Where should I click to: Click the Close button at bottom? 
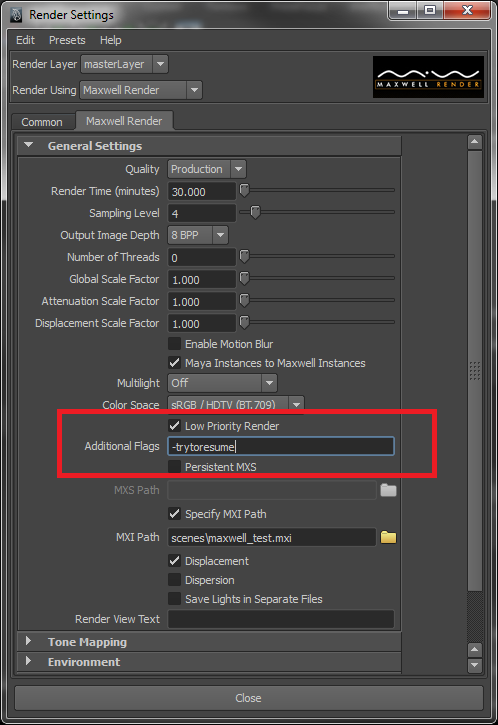coord(249,698)
